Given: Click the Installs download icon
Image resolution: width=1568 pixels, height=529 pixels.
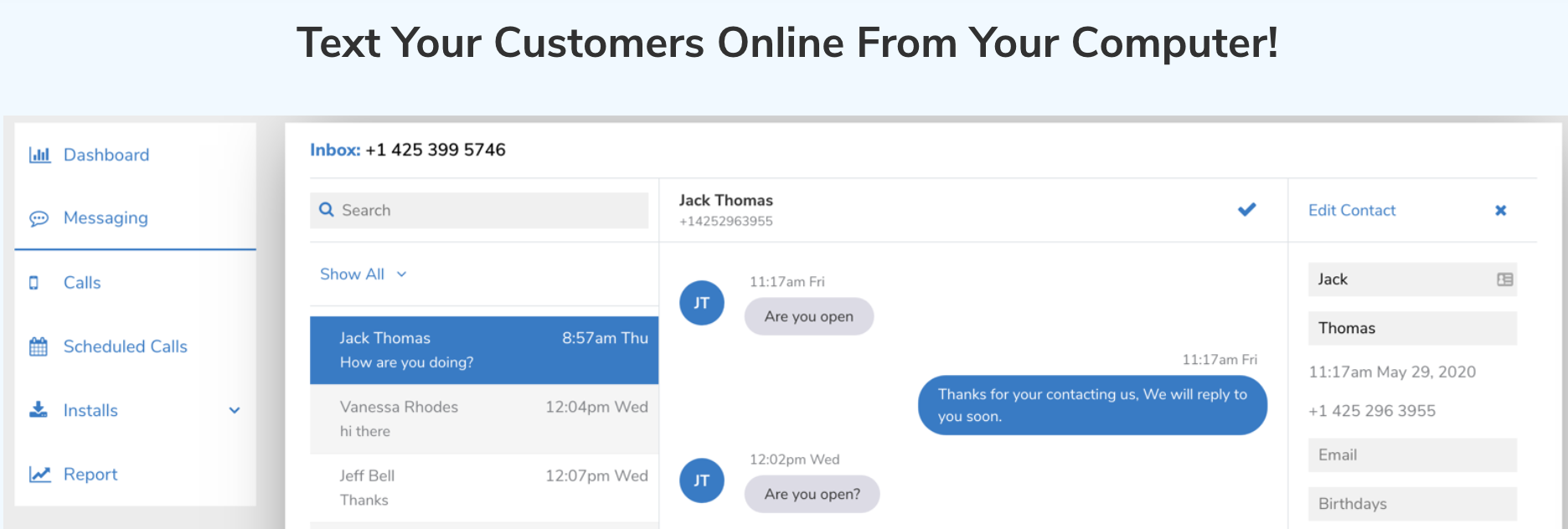Looking at the screenshot, I should pyautogui.click(x=39, y=410).
